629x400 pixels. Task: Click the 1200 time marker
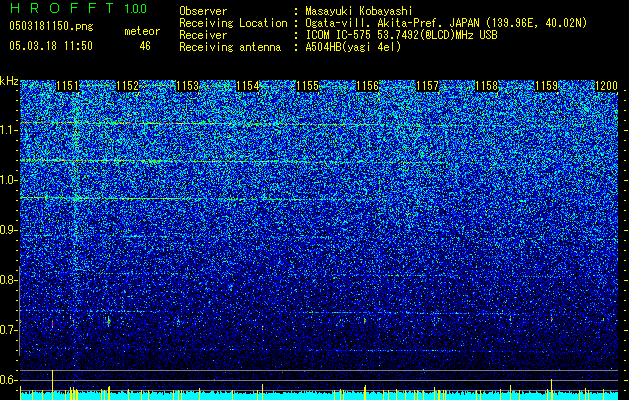pos(606,86)
